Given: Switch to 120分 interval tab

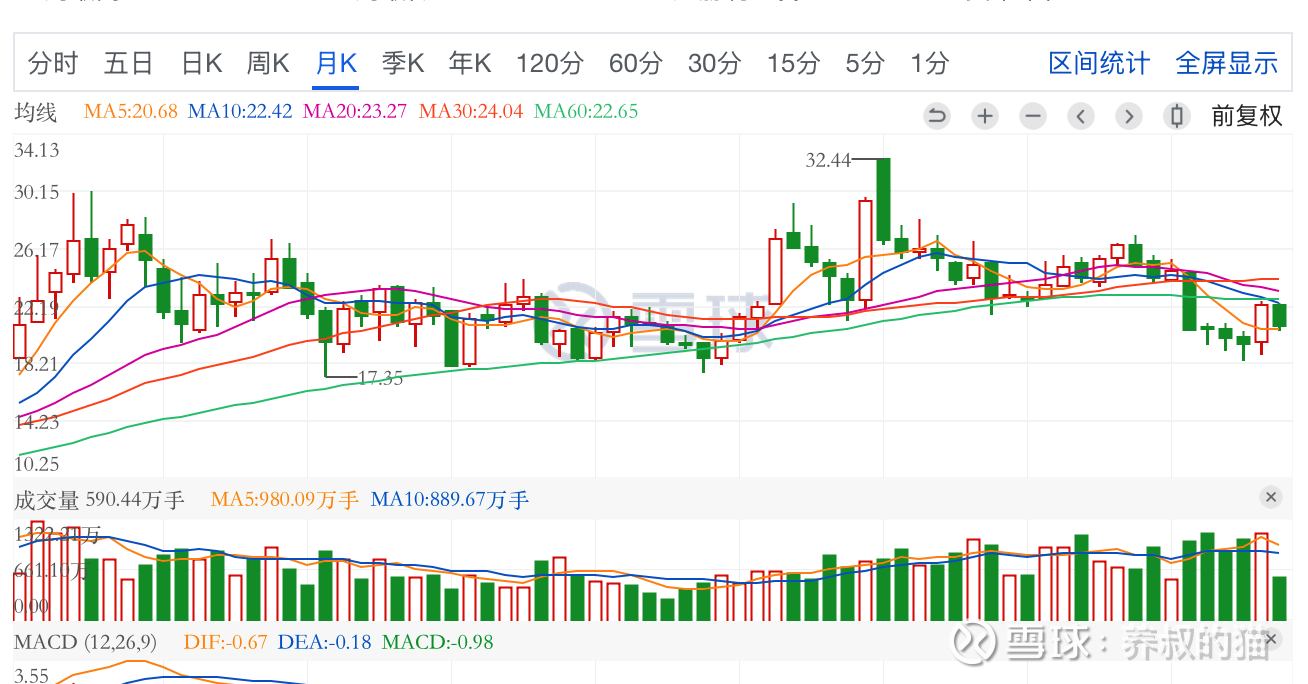Looking at the screenshot, I should [550, 64].
